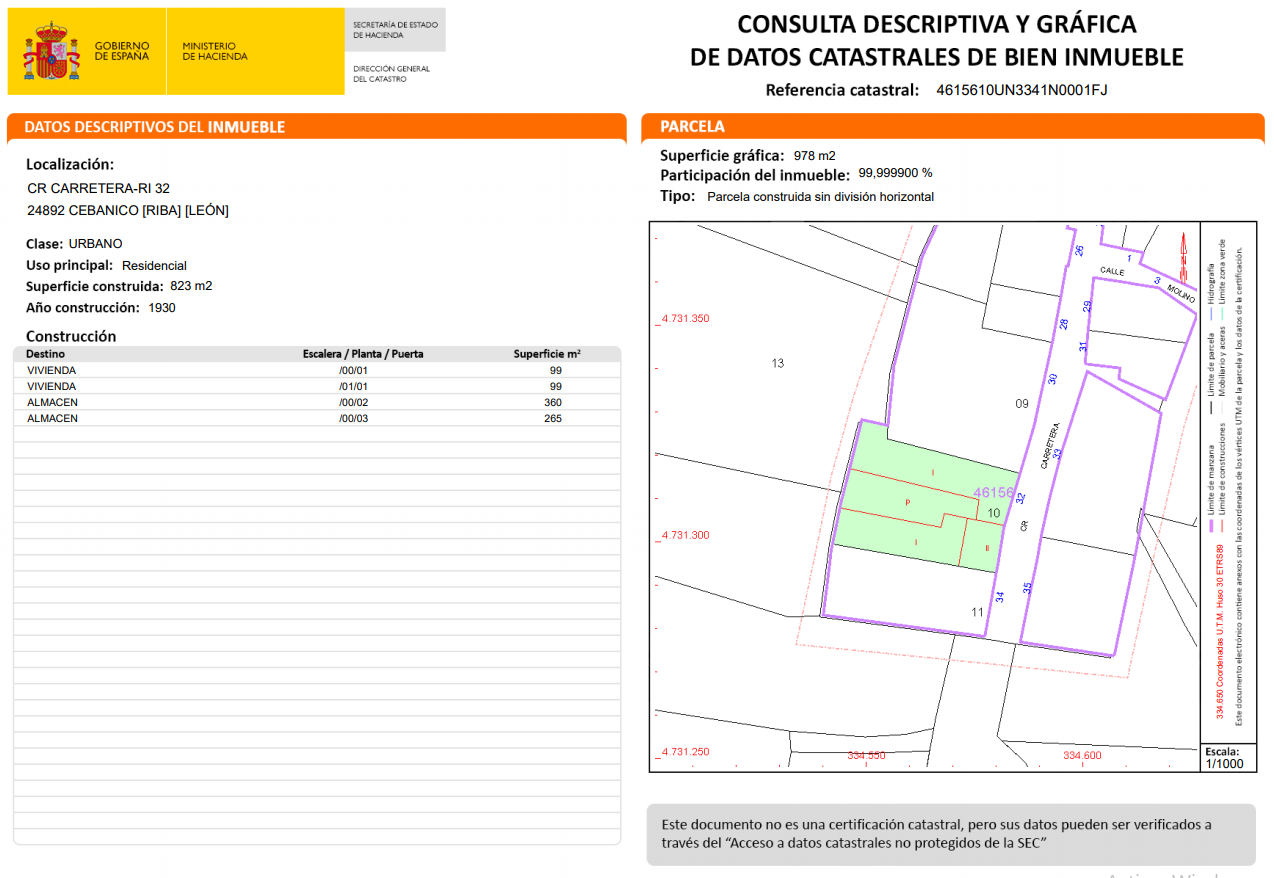Click the red II building label
Viewport: 1274px width, 878px height.
tap(986, 548)
